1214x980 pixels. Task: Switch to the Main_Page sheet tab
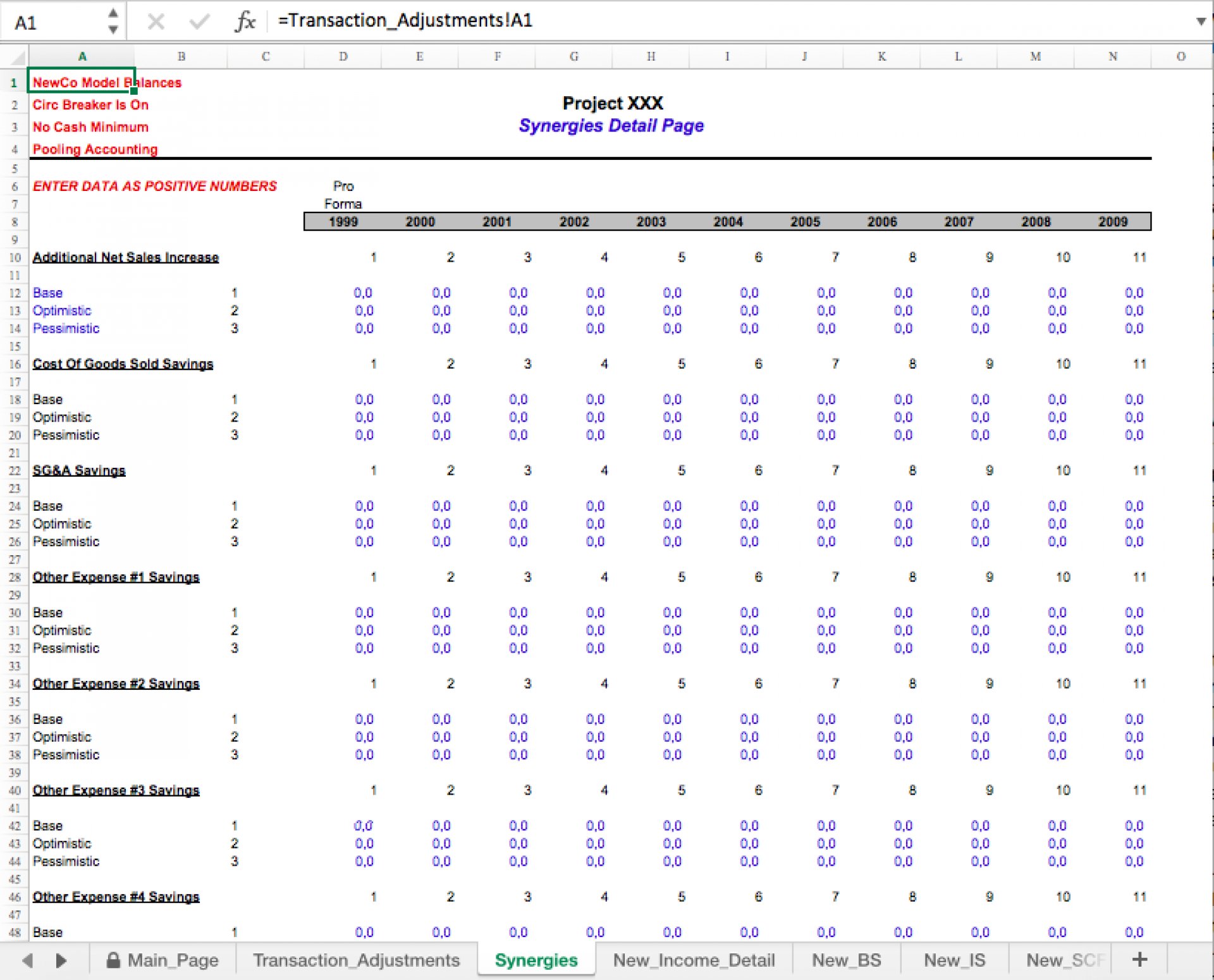click(x=163, y=960)
